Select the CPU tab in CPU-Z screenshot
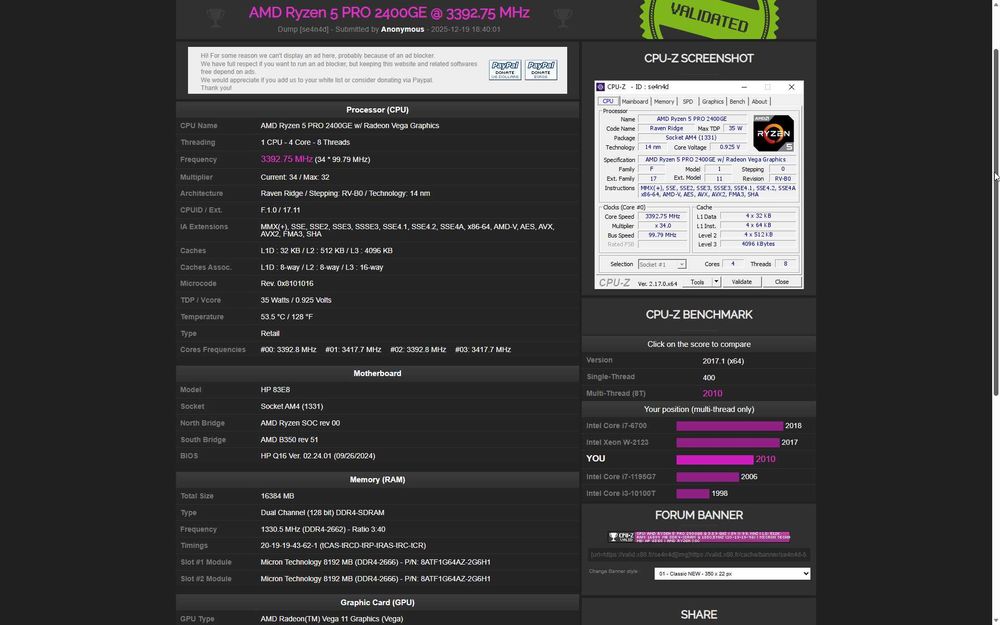 tap(608, 101)
